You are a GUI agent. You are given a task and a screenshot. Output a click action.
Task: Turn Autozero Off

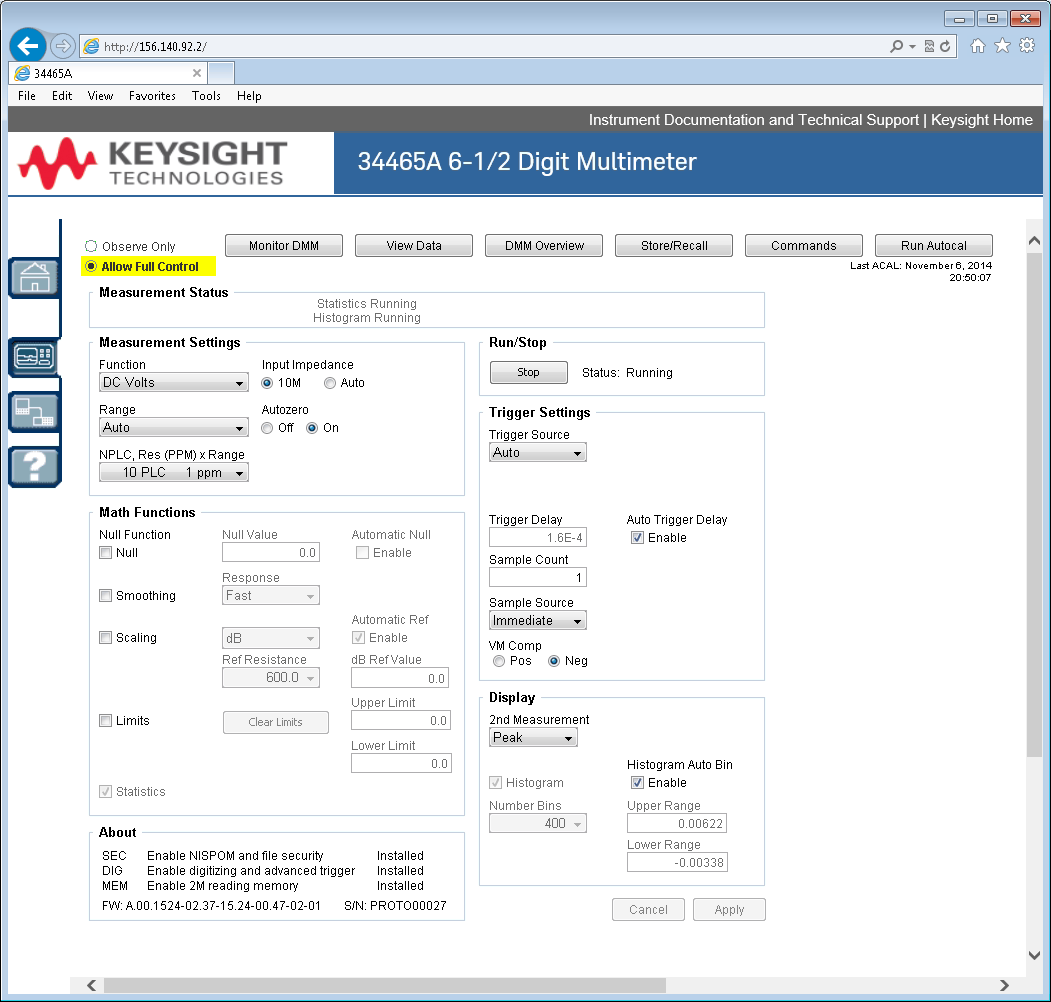tap(267, 428)
